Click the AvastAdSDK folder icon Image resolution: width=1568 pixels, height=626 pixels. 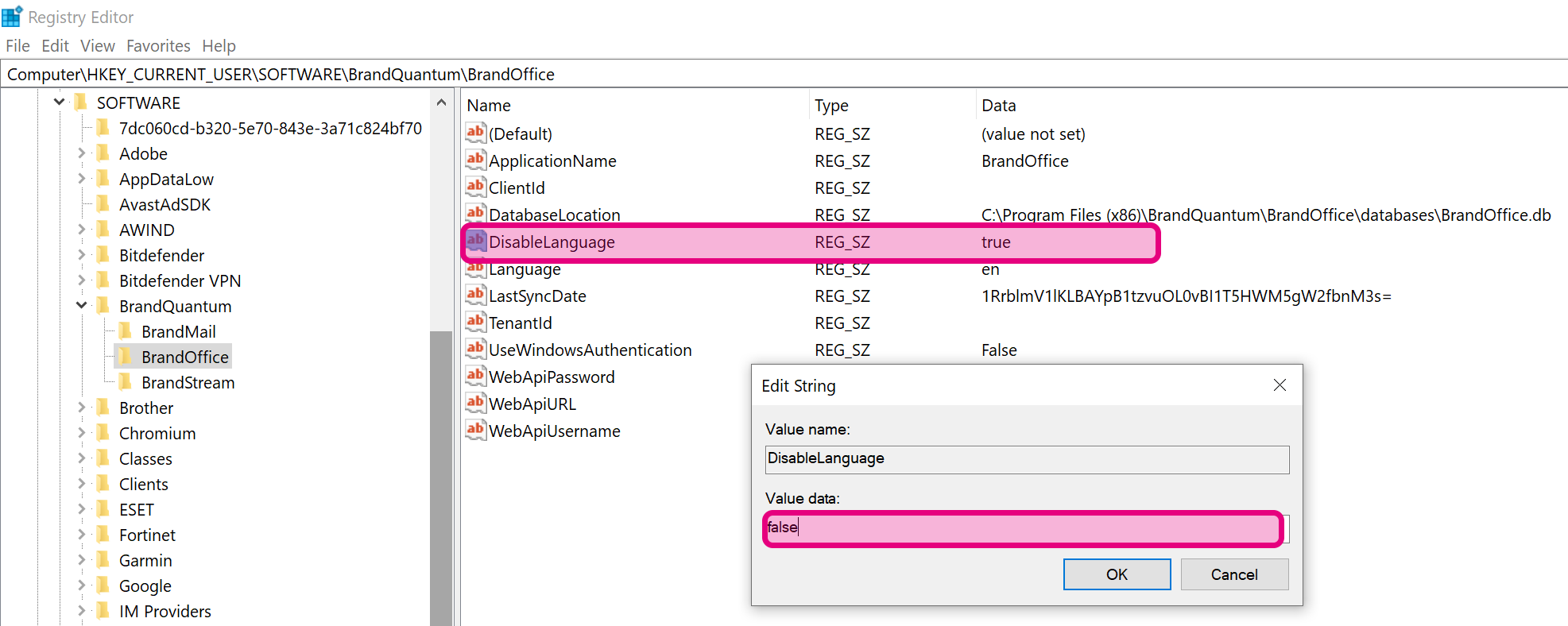tap(103, 204)
